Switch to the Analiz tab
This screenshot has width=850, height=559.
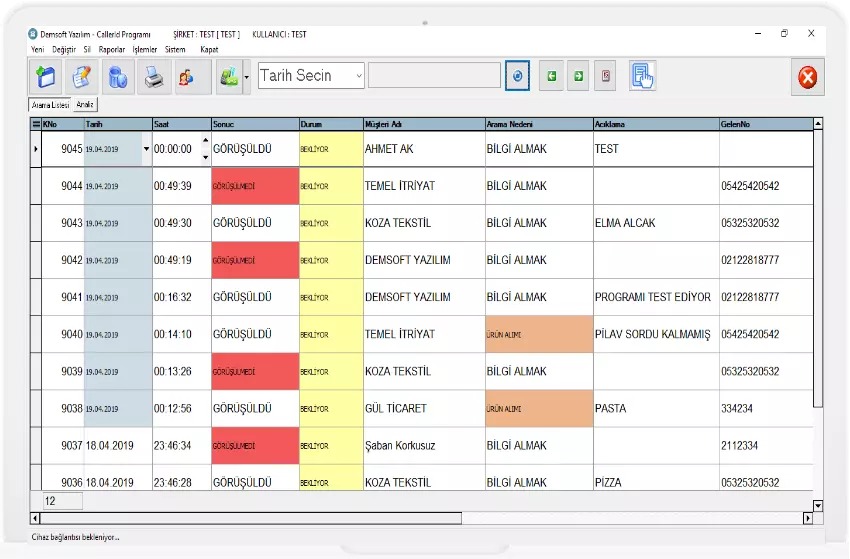coord(85,104)
